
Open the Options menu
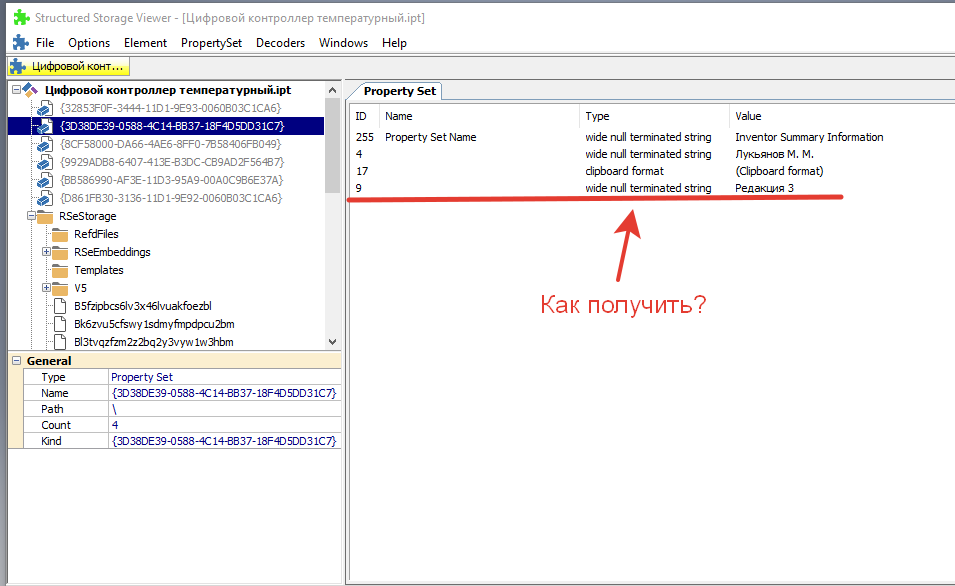pyautogui.click(x=89, y=43)
